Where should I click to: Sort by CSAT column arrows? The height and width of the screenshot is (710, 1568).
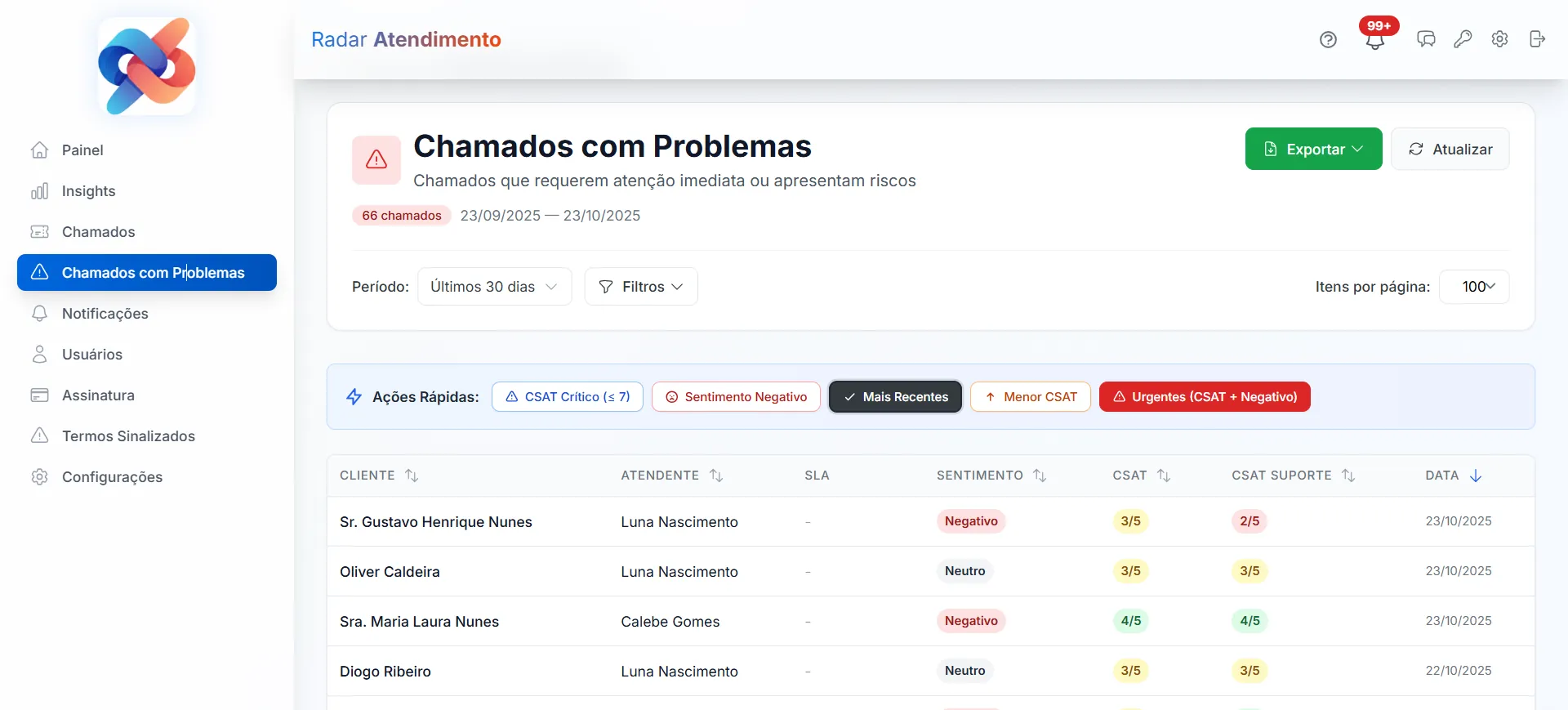[x=1164, y=476]
